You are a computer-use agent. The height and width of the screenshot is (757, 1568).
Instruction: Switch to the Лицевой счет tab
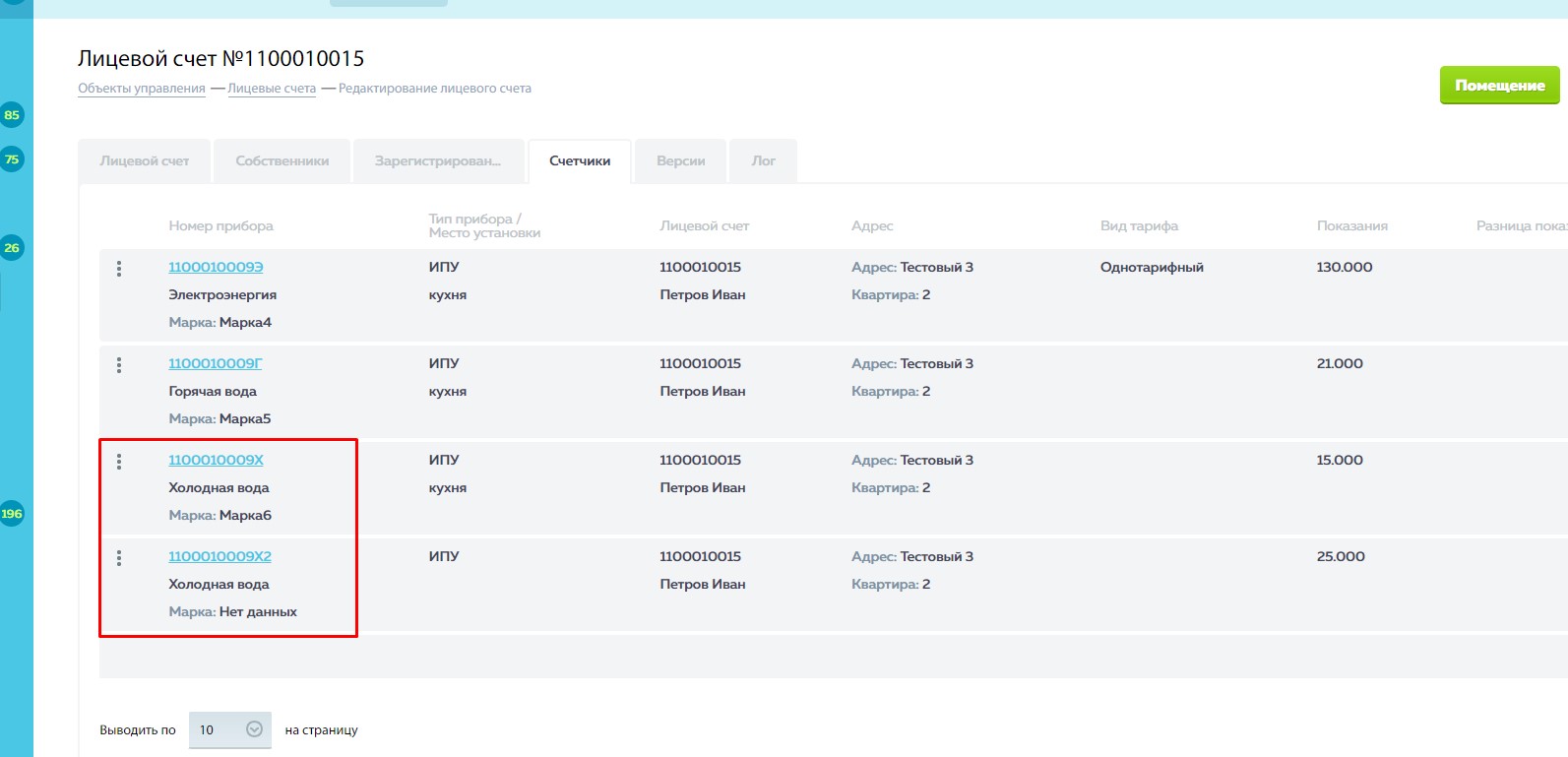pyautogui.click(x=145, y=161)
